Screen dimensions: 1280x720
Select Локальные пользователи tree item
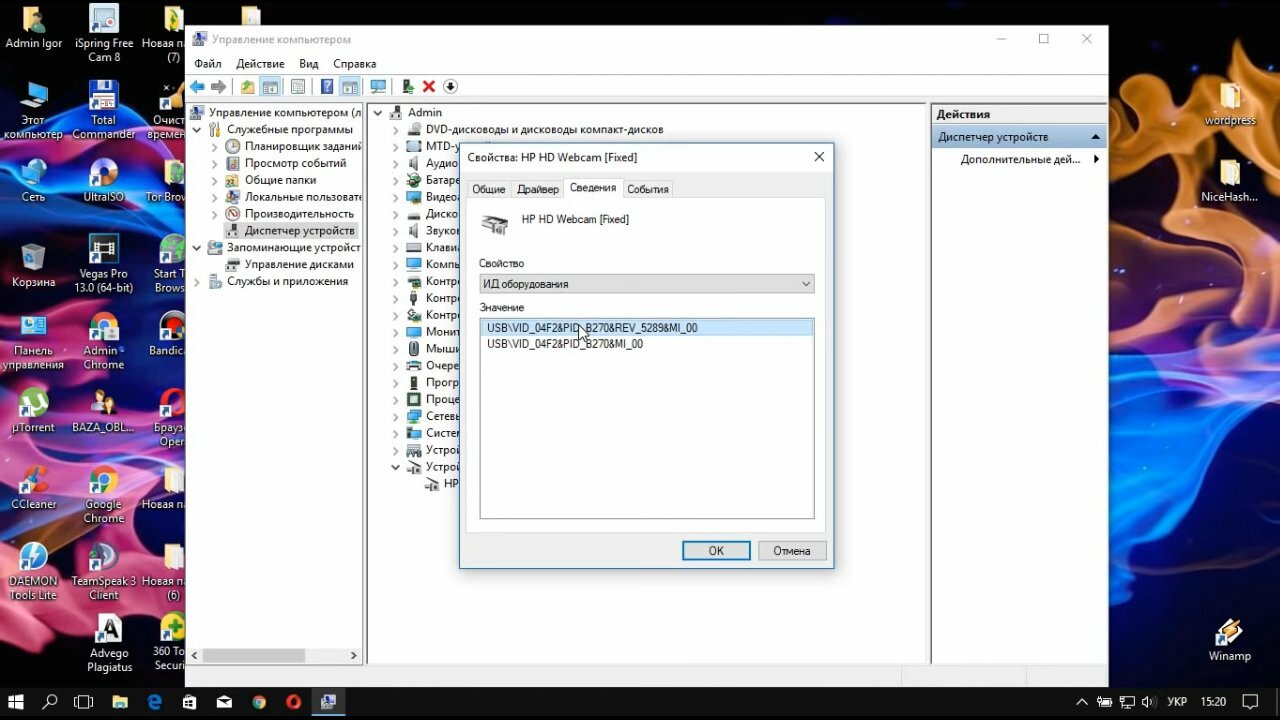click(x=294, y=197)
